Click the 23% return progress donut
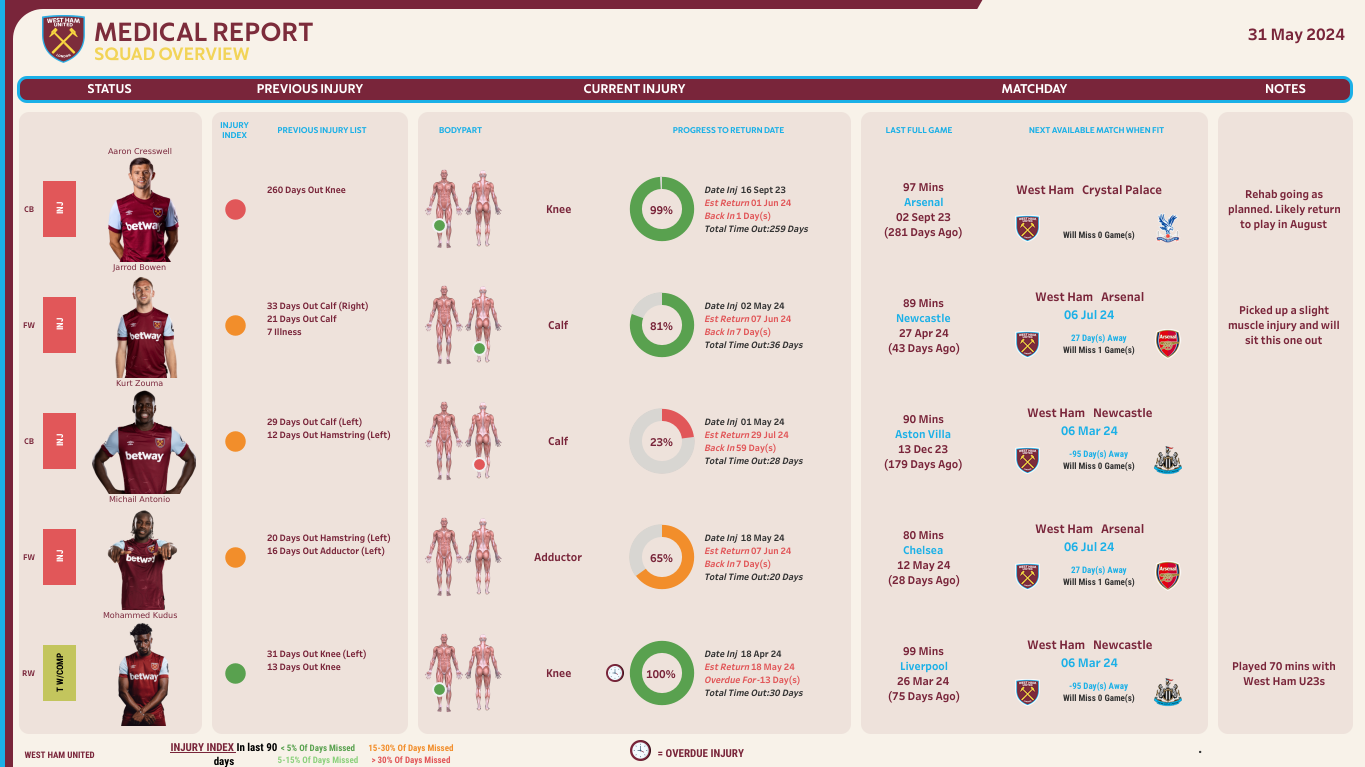Screen dimensions: 1365x767 [661, 441]
